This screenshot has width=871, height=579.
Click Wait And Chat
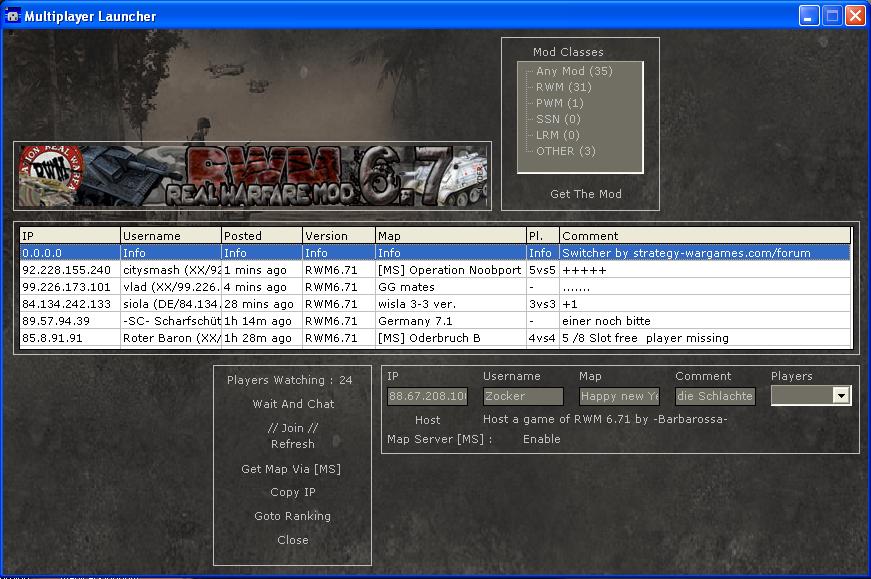tap(293, 404)
